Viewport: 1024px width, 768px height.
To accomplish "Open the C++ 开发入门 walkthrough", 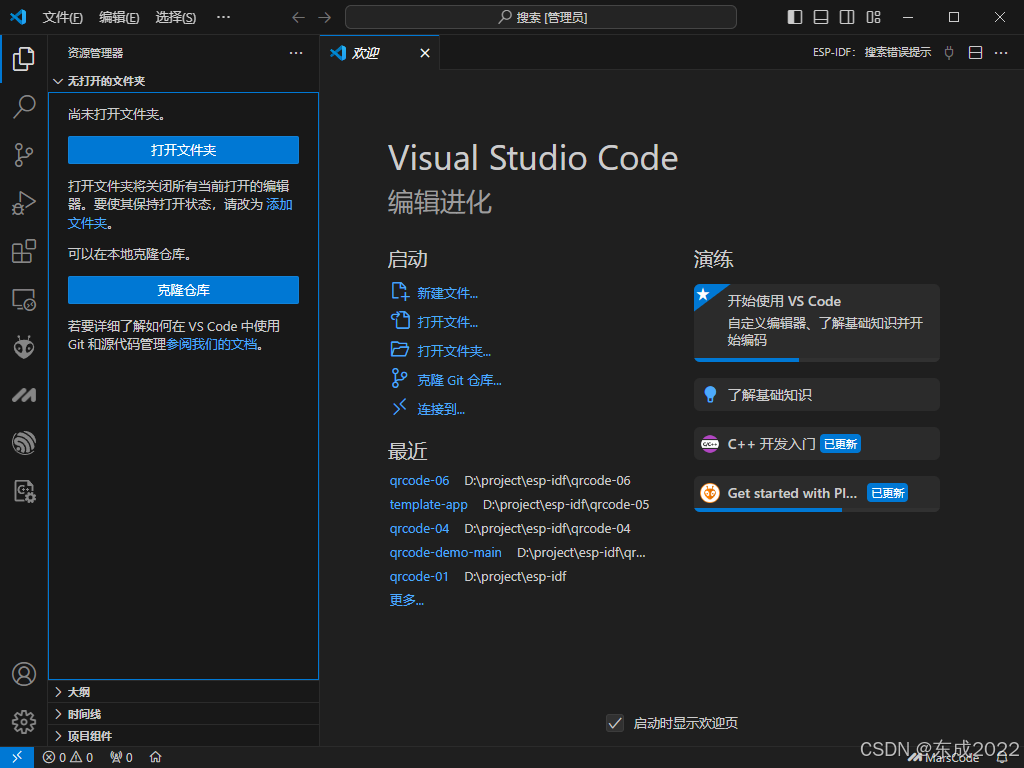I will click(816, 444).
